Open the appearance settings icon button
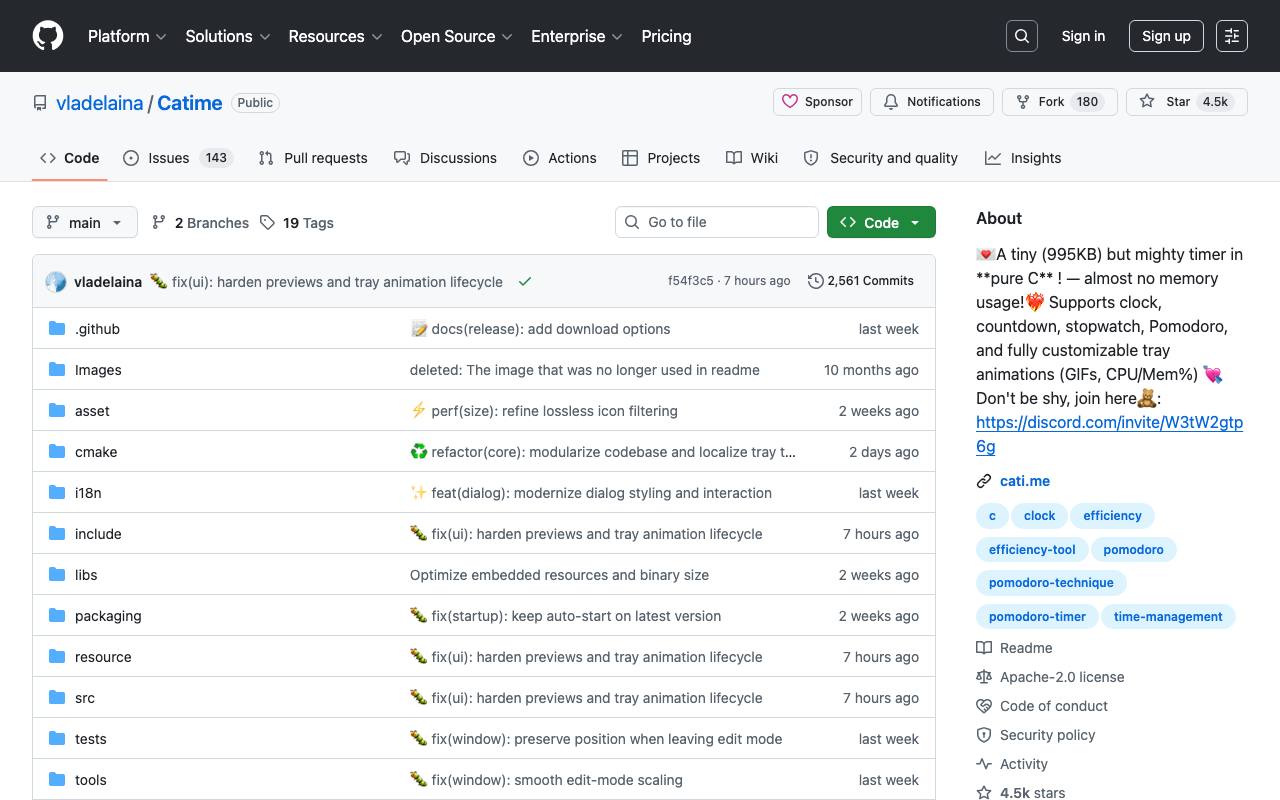1280x800 pixels. [1232, 36]
